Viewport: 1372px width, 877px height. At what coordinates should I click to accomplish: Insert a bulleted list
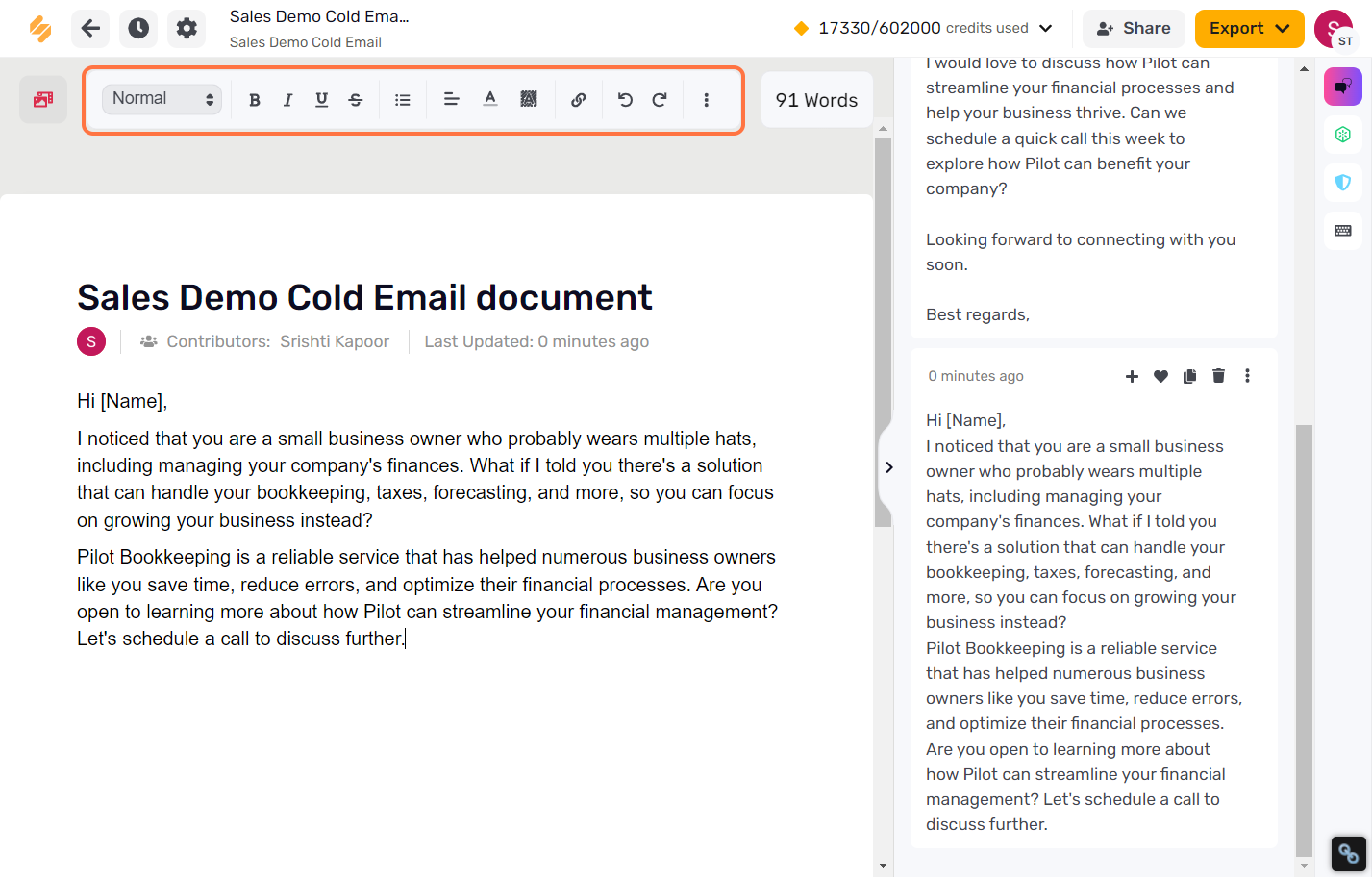[x=403, y=99]
